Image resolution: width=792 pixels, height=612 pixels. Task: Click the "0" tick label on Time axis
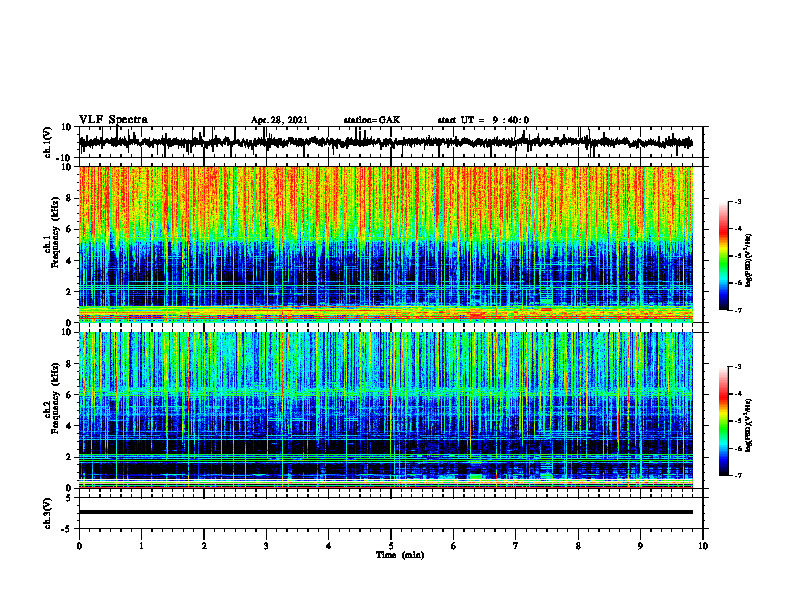[79, 546]
